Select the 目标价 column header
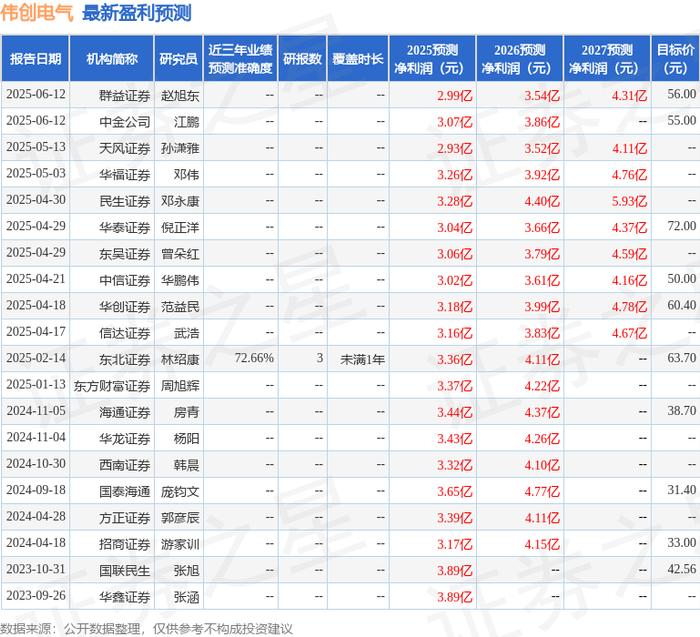The height and width of the screenshot is (637, 700). [x=676, y=58]
